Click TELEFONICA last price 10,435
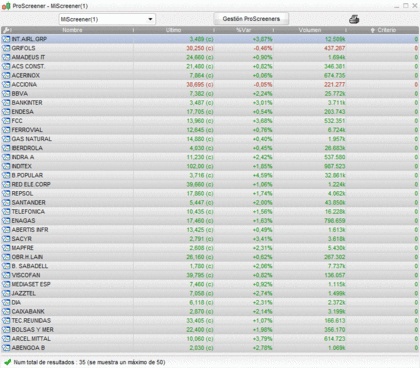Image resolution: width=420 pixels, height=368 pixels. 200,212
